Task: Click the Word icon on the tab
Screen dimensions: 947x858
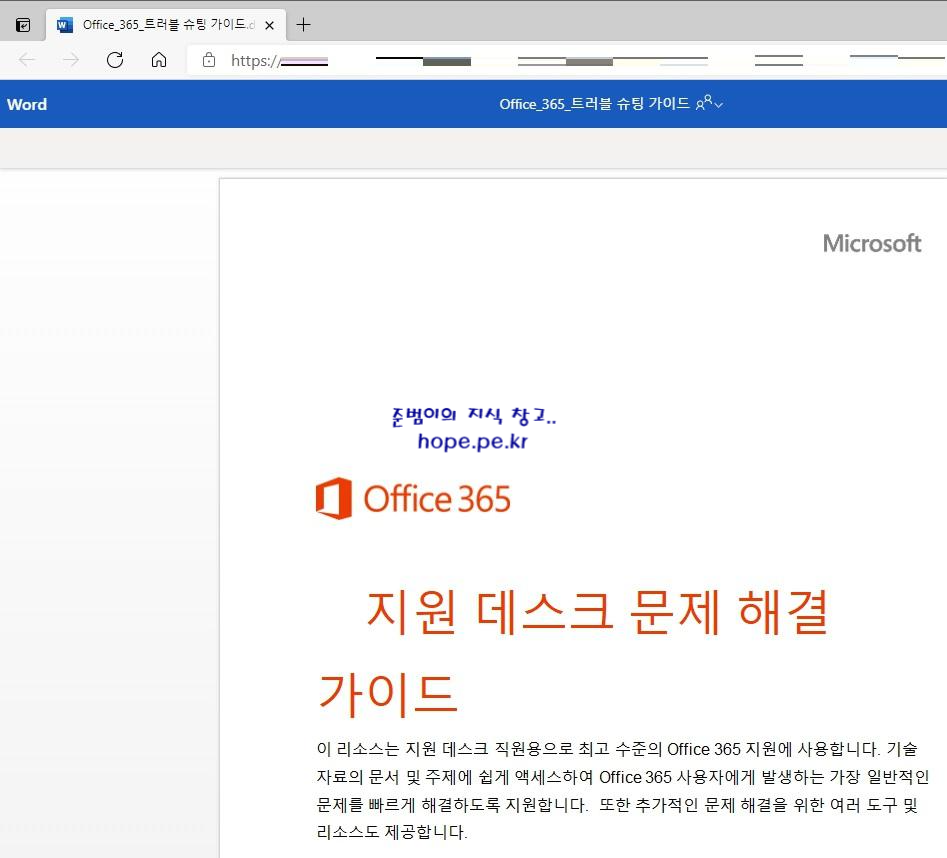Action: (x=64, y=25)
